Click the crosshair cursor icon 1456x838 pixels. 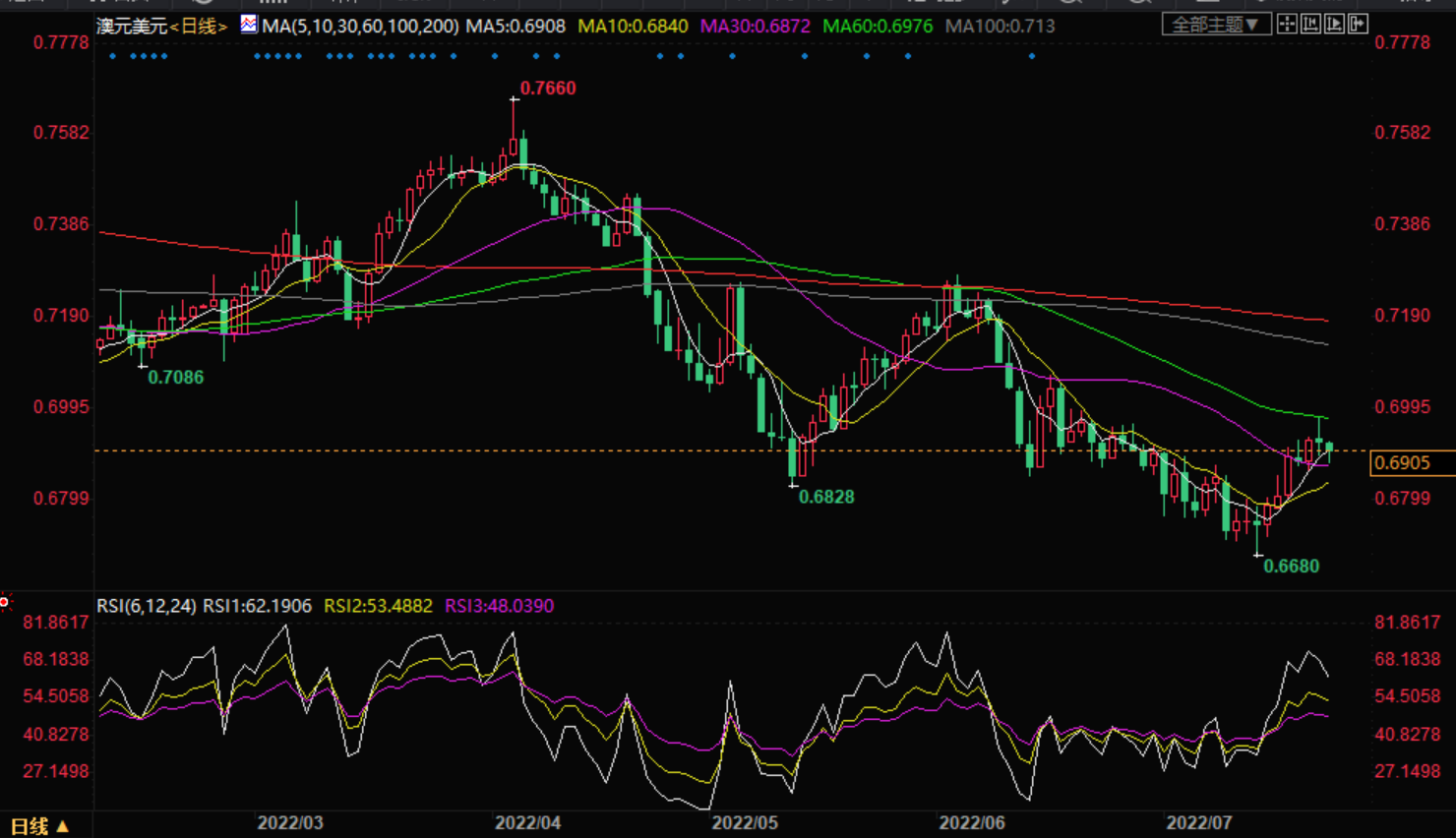(1287, 25)
